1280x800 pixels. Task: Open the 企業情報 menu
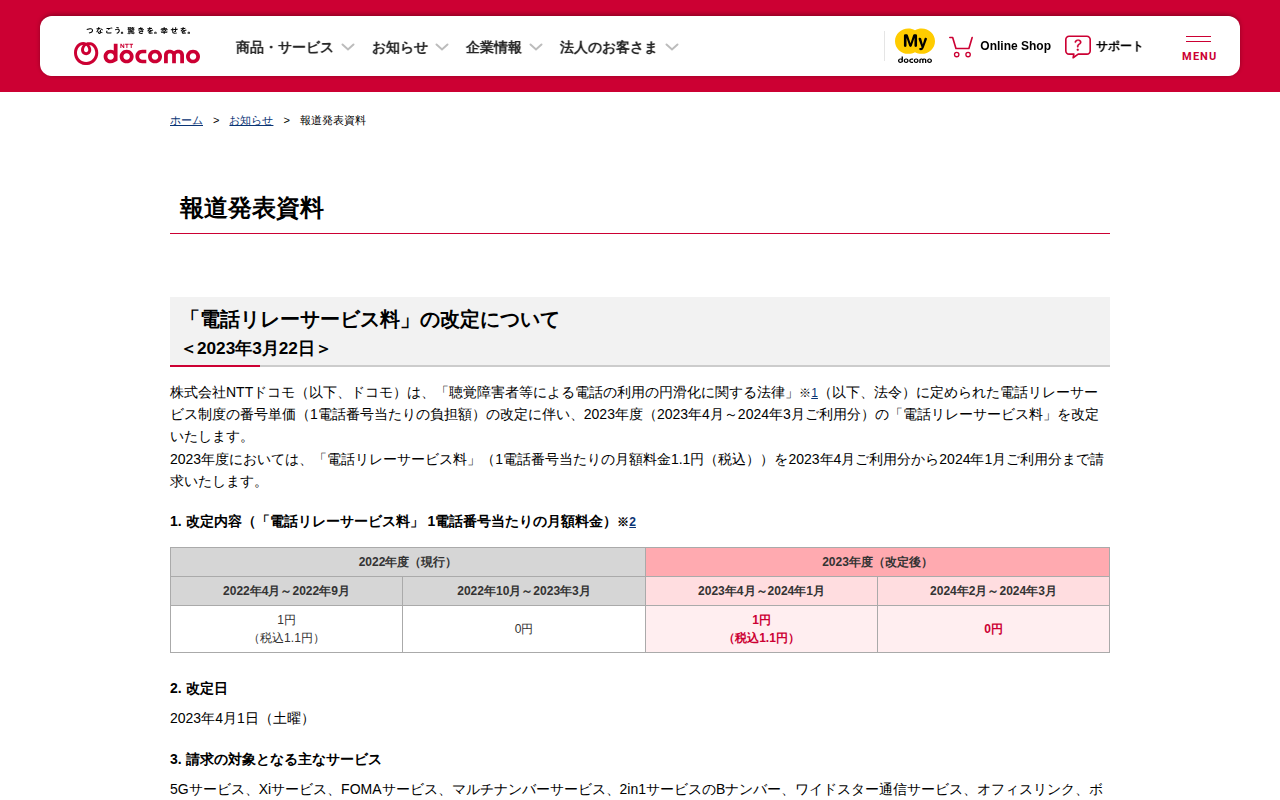[494, 47]
